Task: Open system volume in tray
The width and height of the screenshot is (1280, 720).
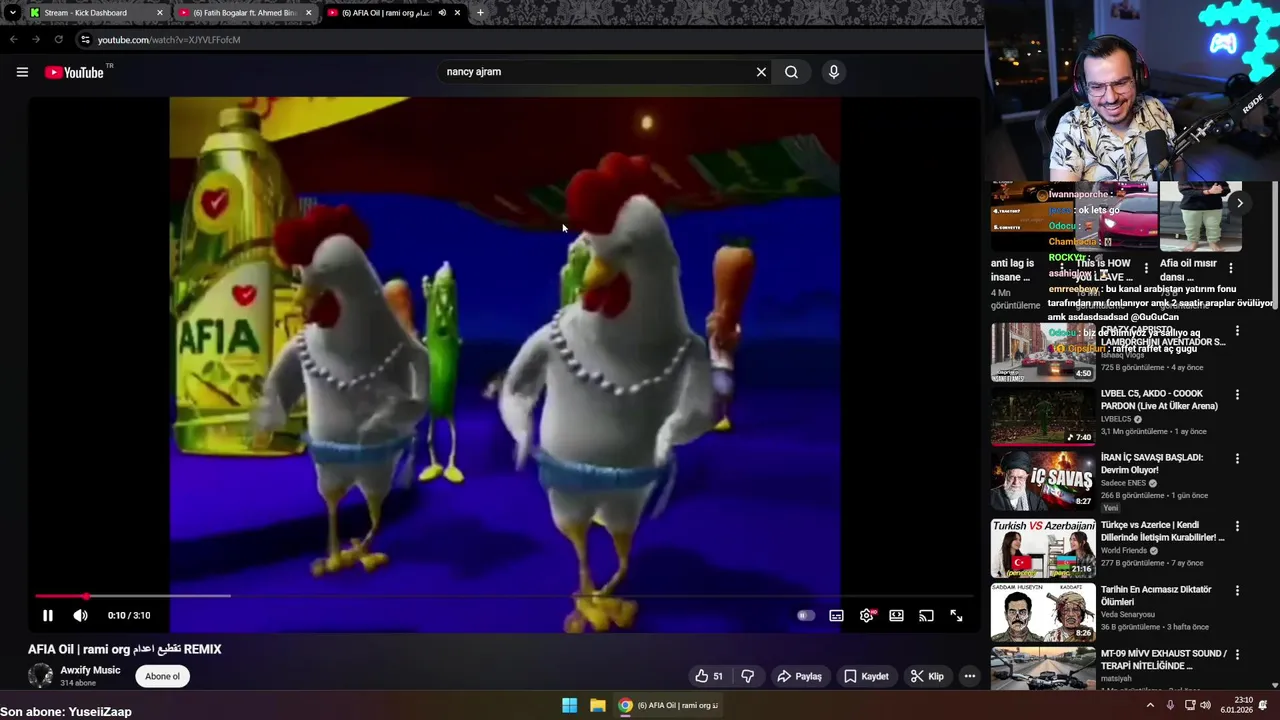Action: coord(1204,705)
